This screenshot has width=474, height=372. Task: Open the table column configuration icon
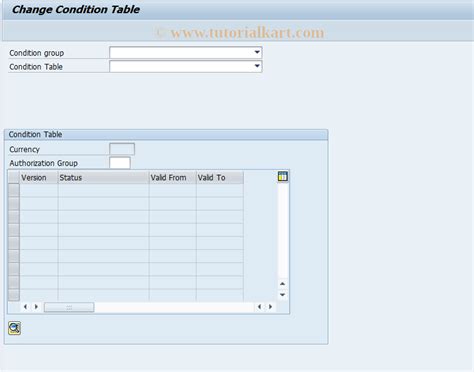tap(282, 177)
